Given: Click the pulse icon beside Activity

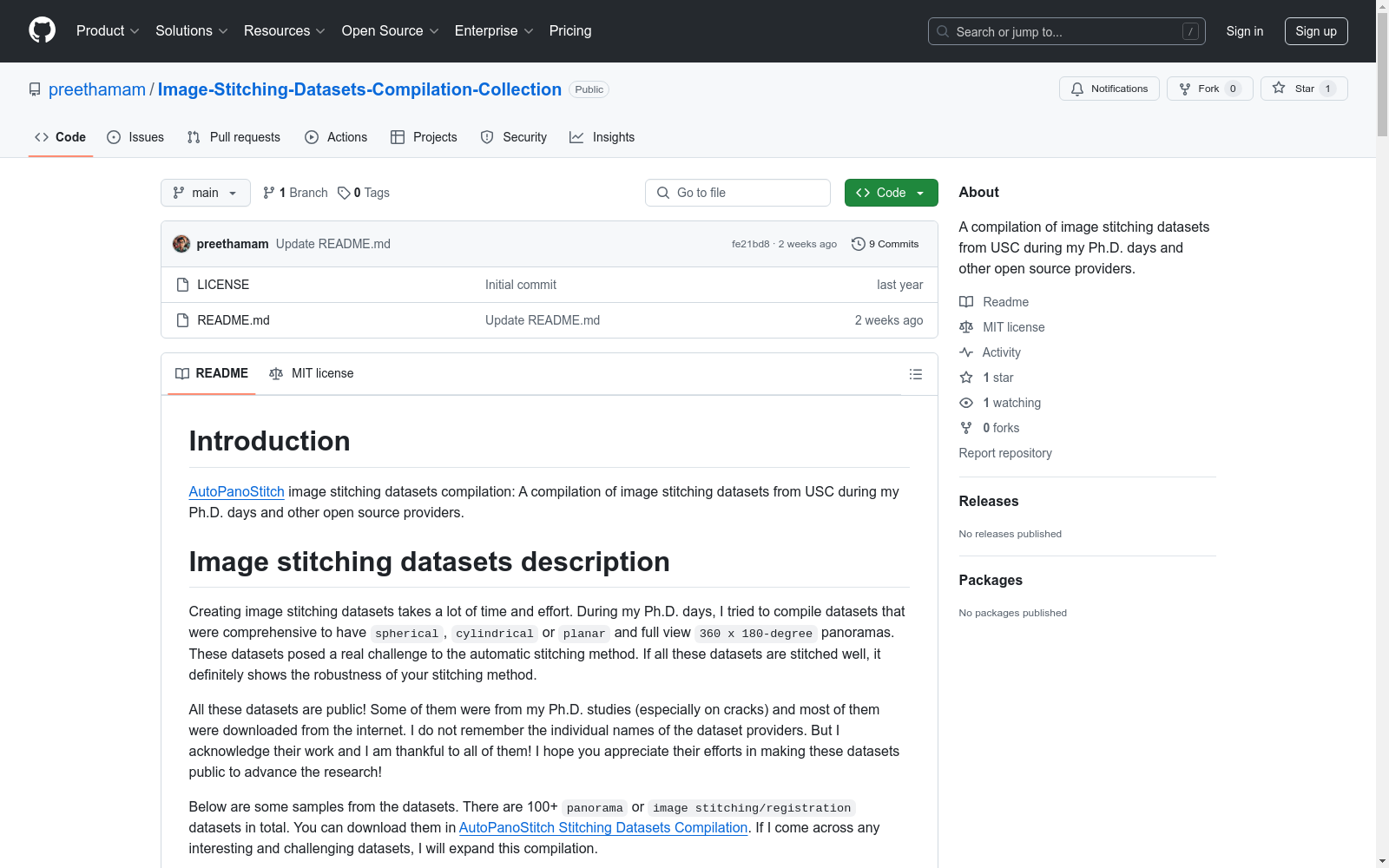Looking at the screenshot, I should click(x=966, y=352).
